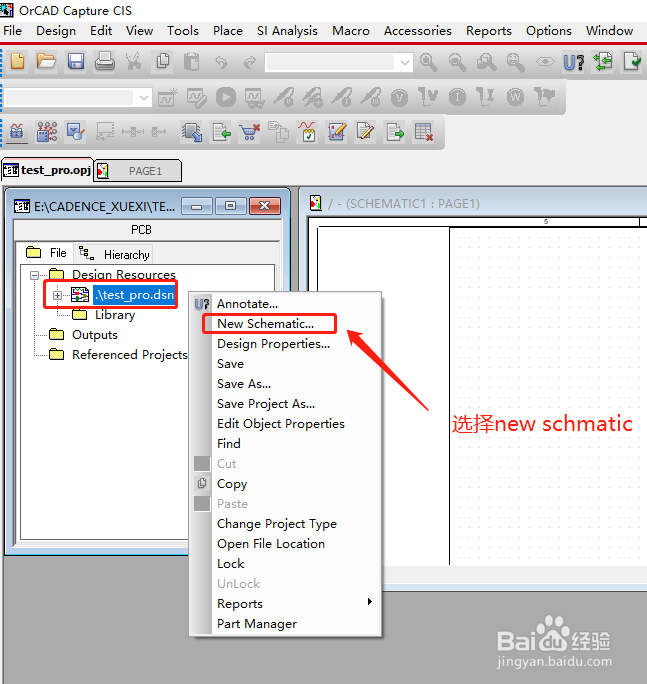Click the New document toolbar icon

tap(17, 62)
